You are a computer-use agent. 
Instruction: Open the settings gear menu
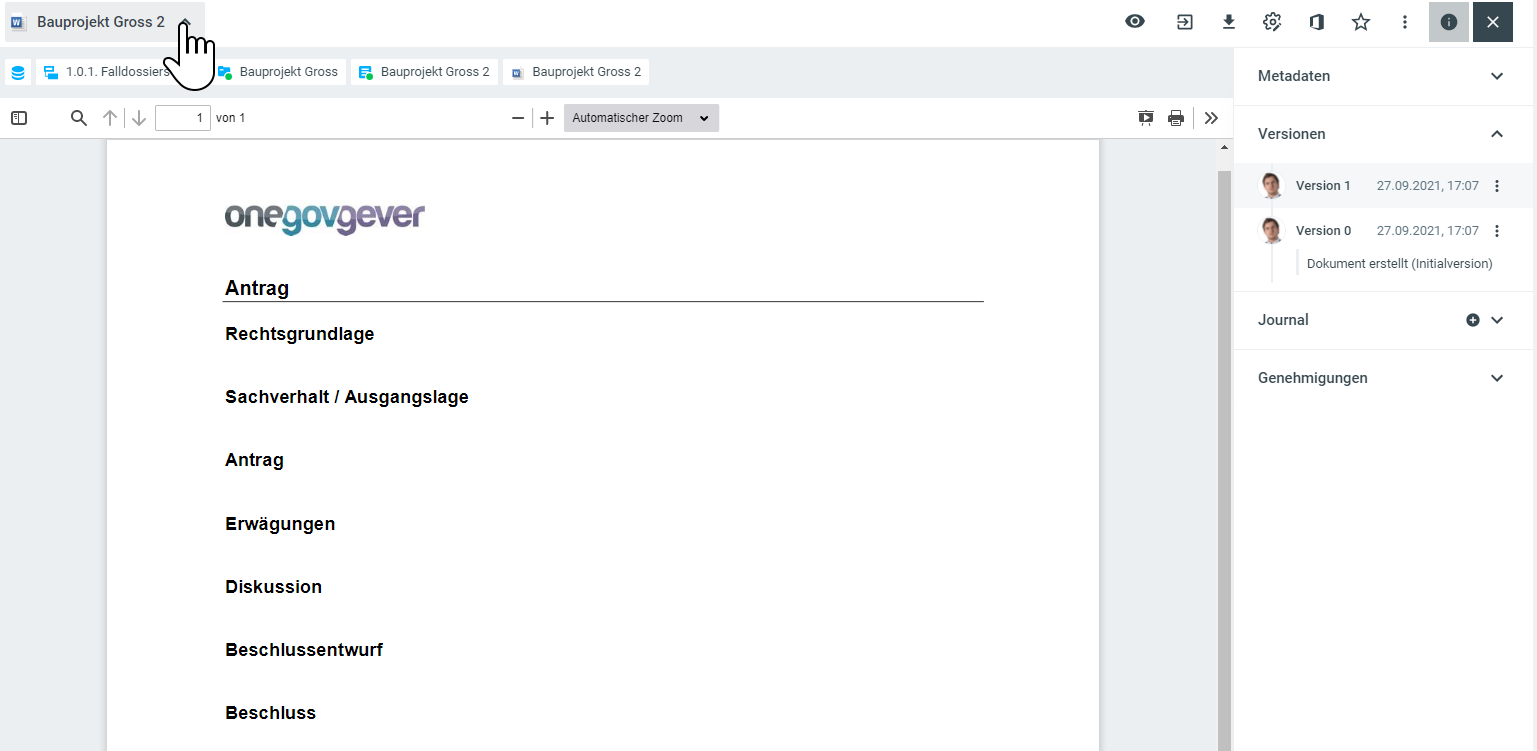(x=1272, y=22)
